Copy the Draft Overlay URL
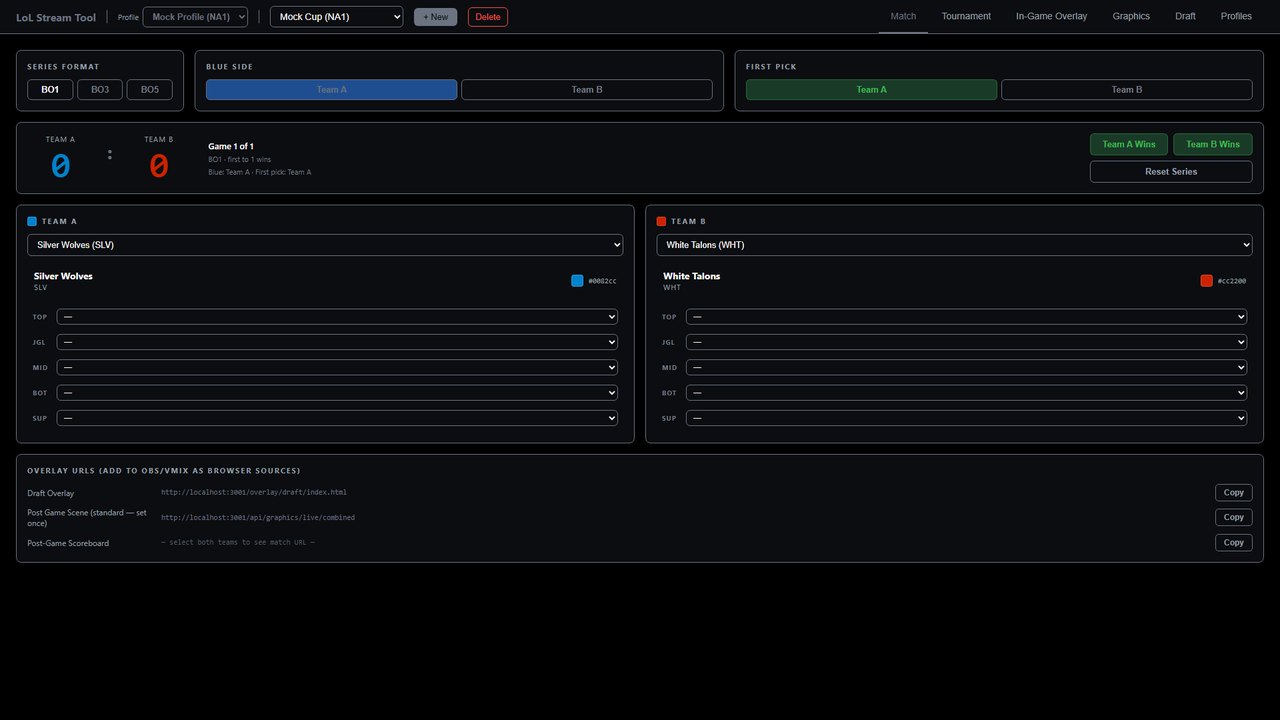Viewport: 1280px width, 720px height. pos(1234,492)
